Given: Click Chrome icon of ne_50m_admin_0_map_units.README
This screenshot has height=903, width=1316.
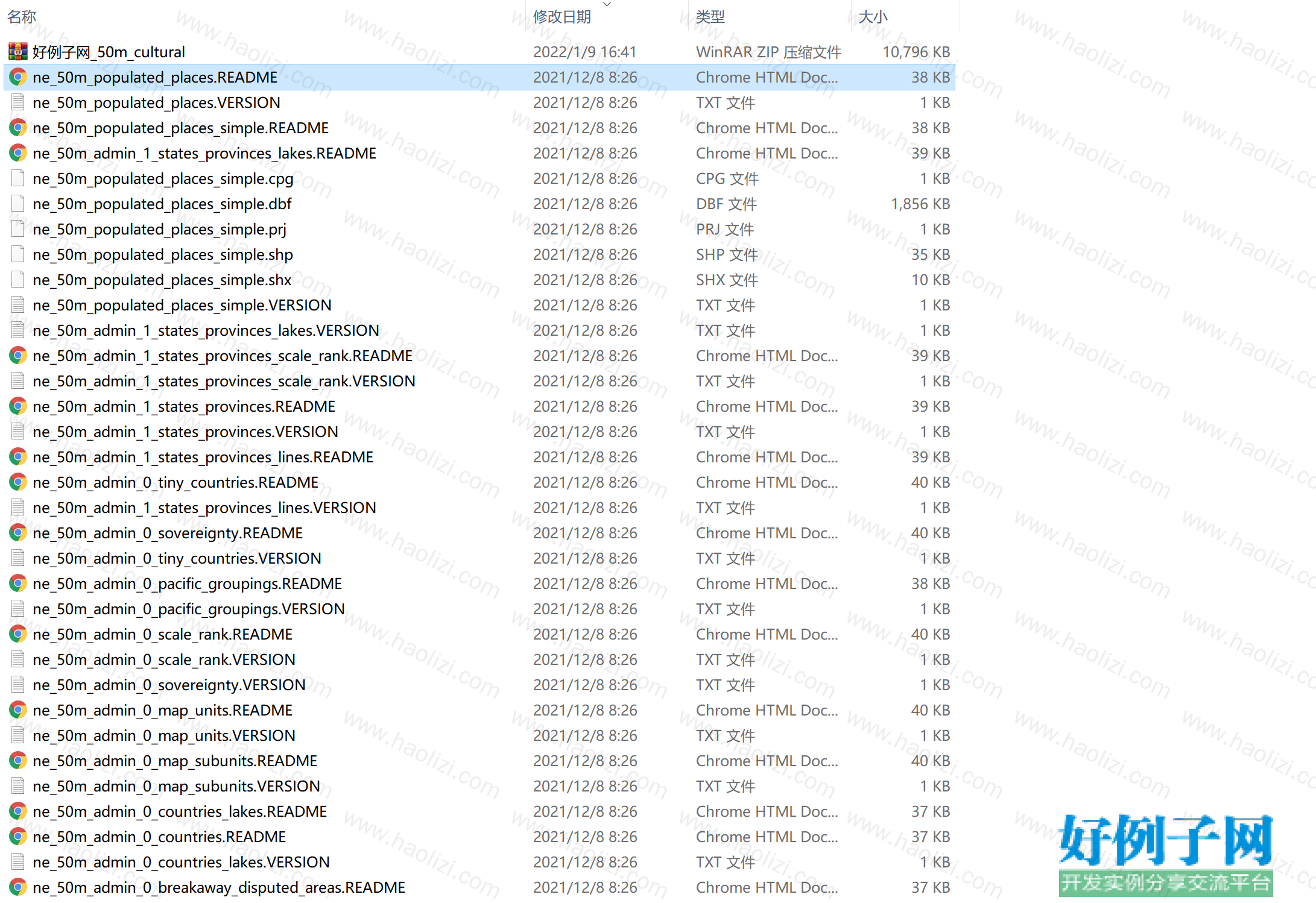Looking at the screenshot, I should [18, 710].
